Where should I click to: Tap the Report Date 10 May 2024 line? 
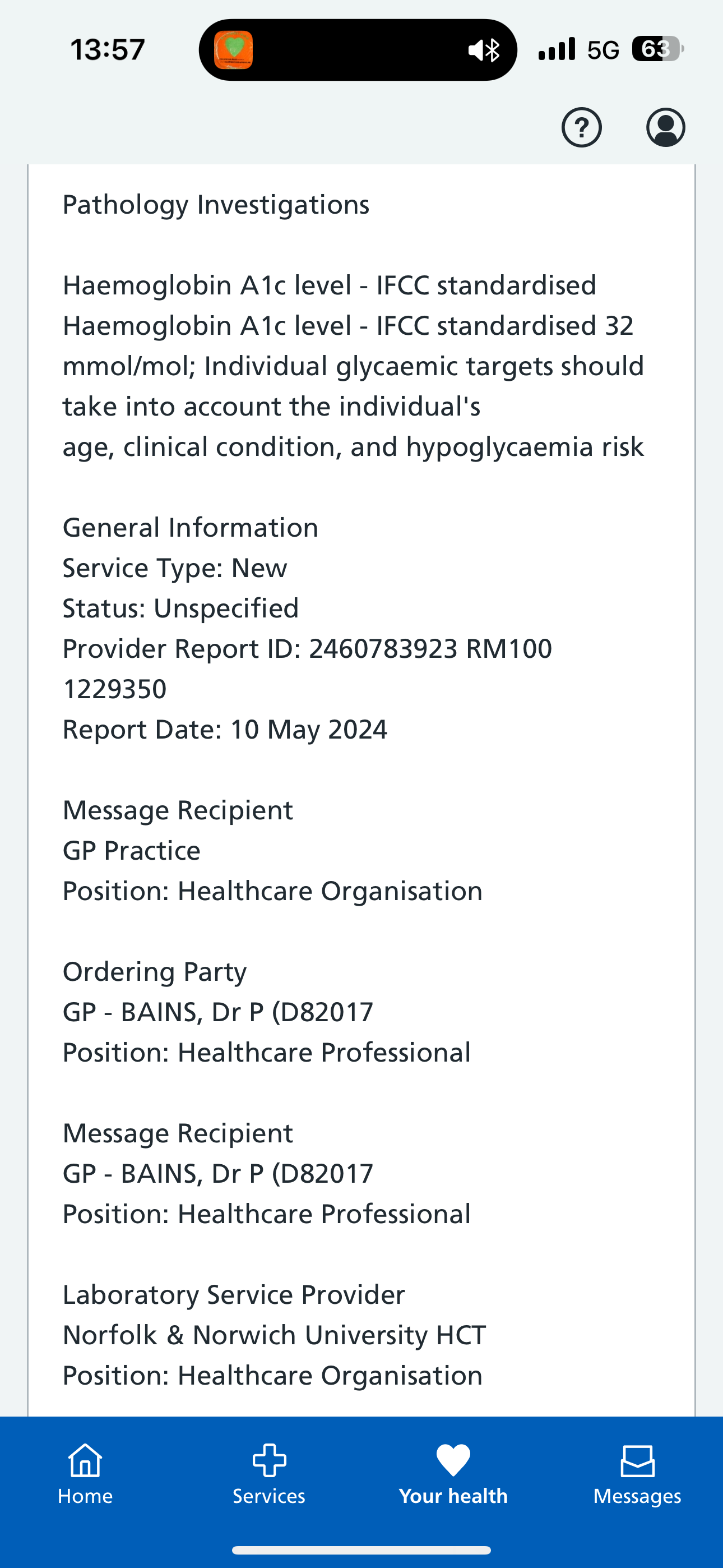[x=225, y=729]
